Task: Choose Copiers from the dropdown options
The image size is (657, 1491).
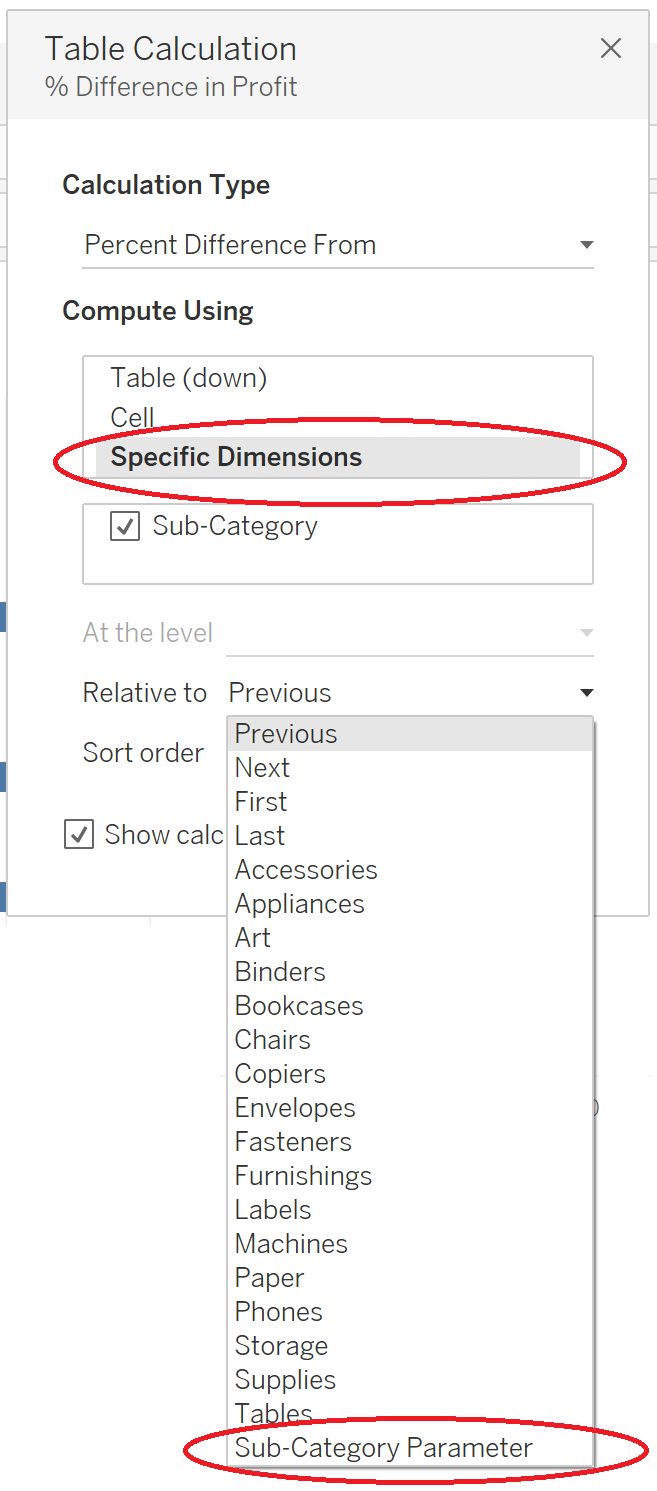Action: 280,1074
